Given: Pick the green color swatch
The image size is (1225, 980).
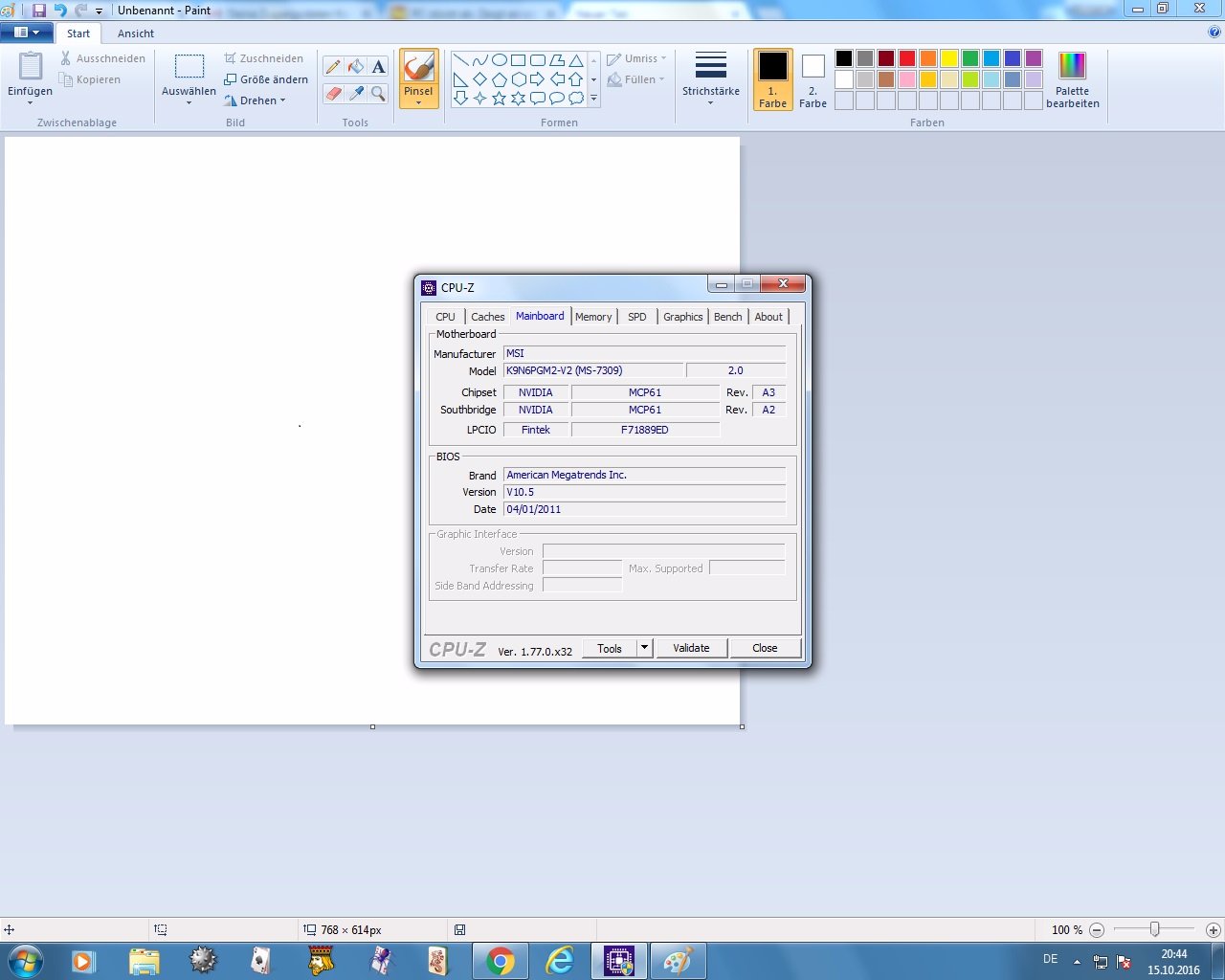Looking at the screenshot, I should [x=970, y=58].
